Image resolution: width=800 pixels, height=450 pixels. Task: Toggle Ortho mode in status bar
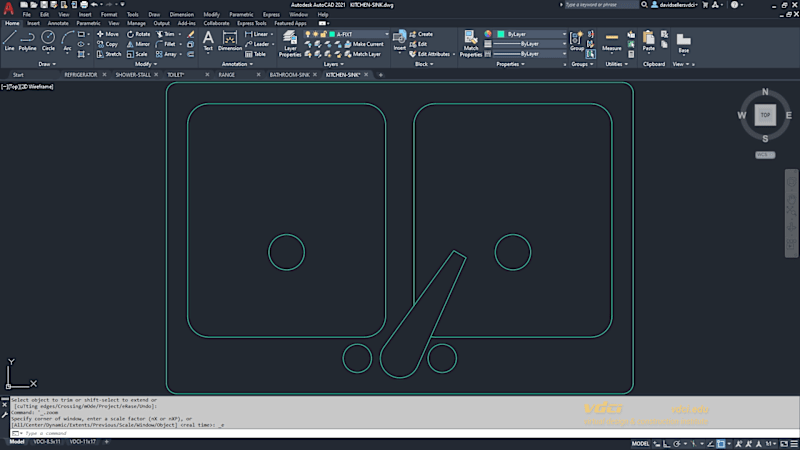(666, 444)
